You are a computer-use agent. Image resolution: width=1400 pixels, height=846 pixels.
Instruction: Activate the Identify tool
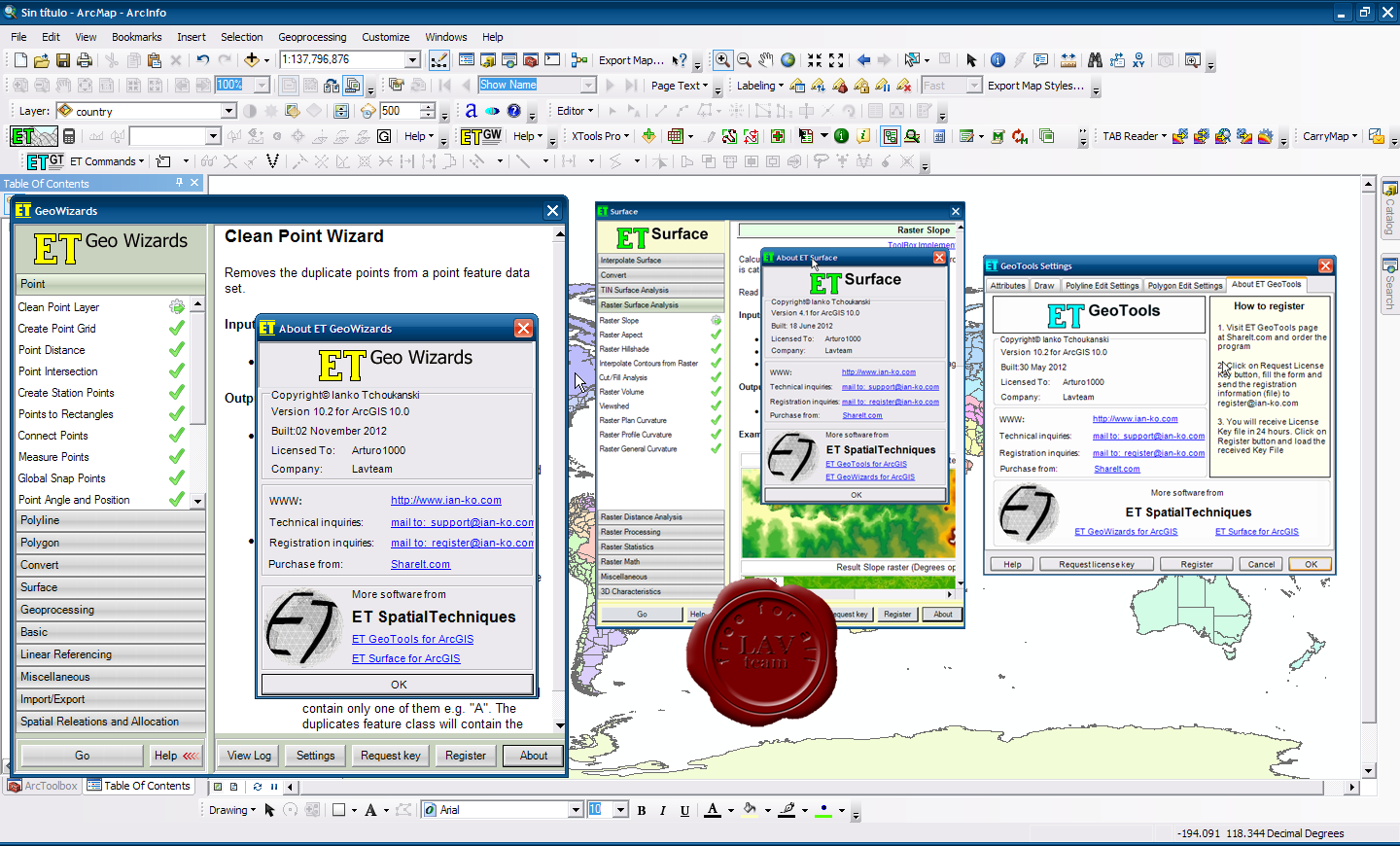coord(997,60)
